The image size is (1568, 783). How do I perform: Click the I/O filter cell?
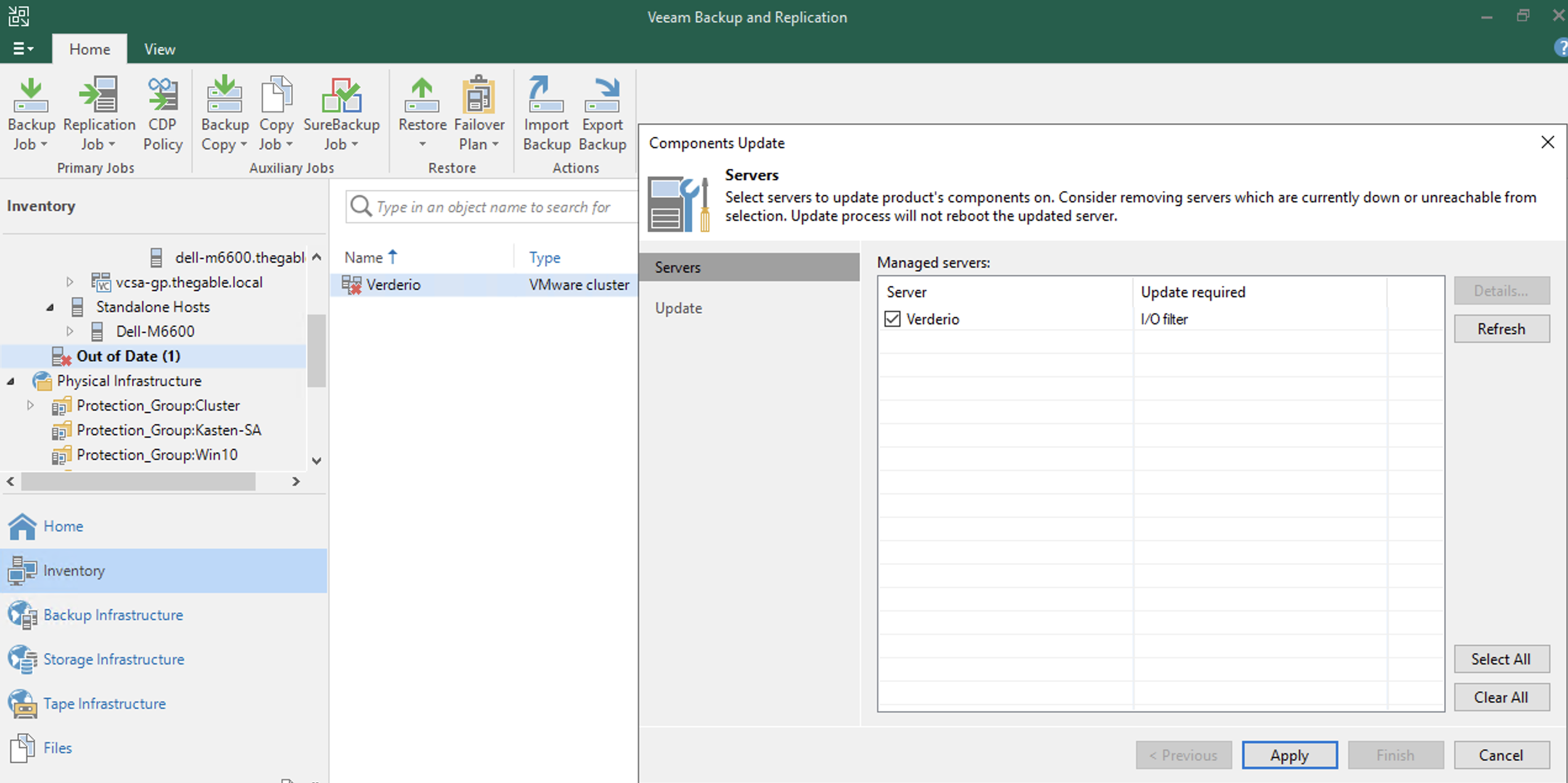click(x=1164, y=319)
